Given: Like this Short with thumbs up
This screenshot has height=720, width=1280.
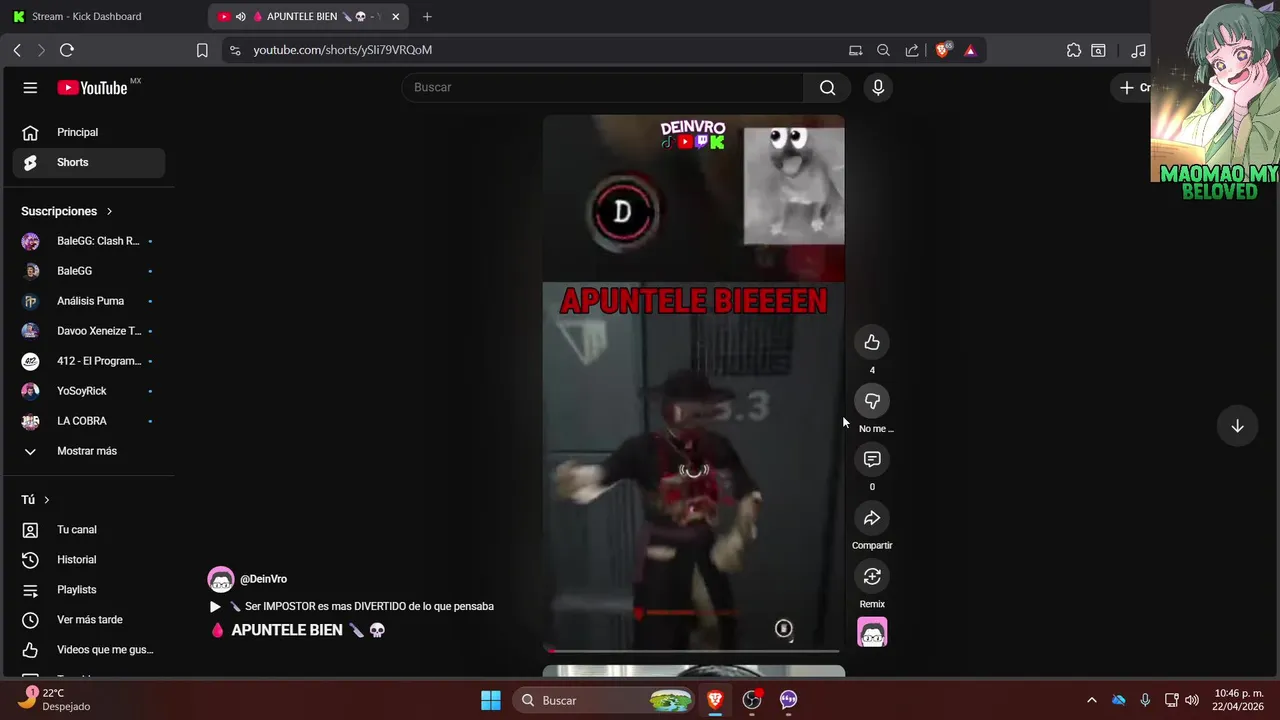Looking at the screenshot, I should [x=872, y=342].
